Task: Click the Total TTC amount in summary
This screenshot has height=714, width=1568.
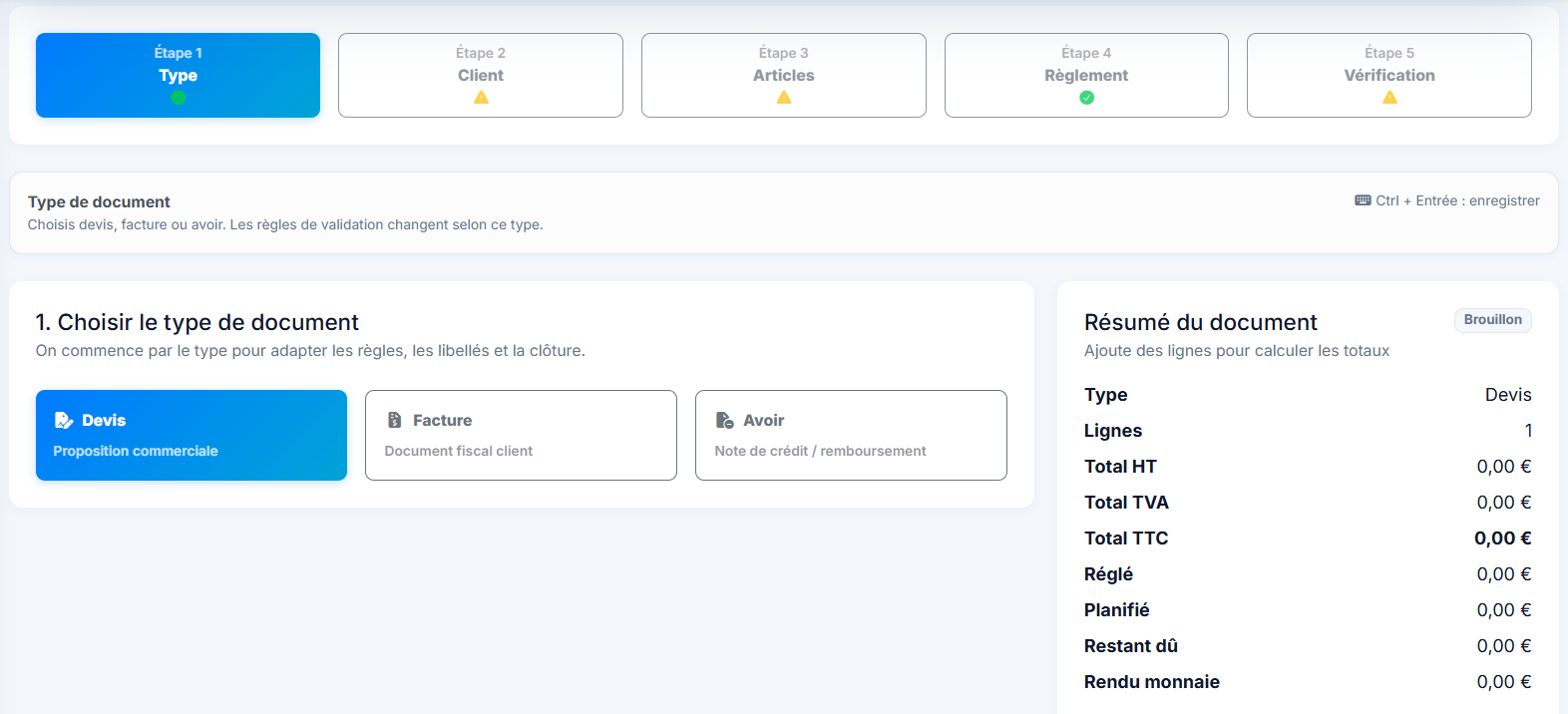Action: pyautogui.click(x=1503, y=538)
